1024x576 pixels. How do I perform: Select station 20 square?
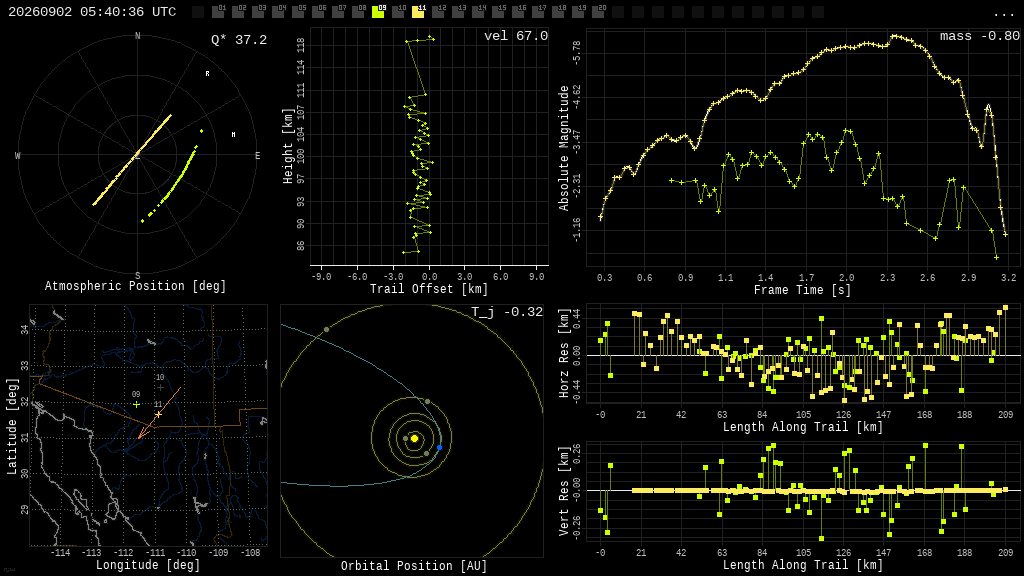click(598, 12)
